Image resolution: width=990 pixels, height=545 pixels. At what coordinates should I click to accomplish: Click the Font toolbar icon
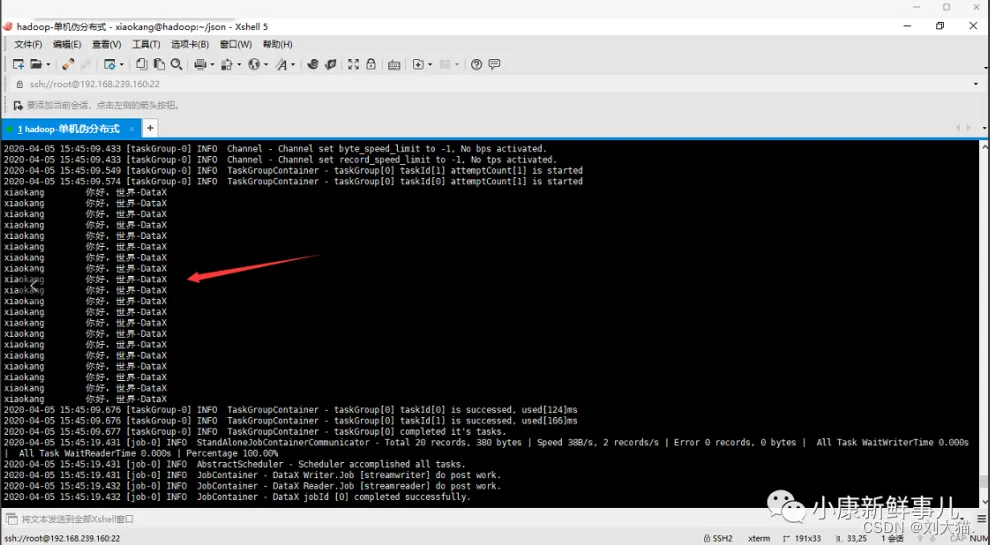(x=282, y=64)
